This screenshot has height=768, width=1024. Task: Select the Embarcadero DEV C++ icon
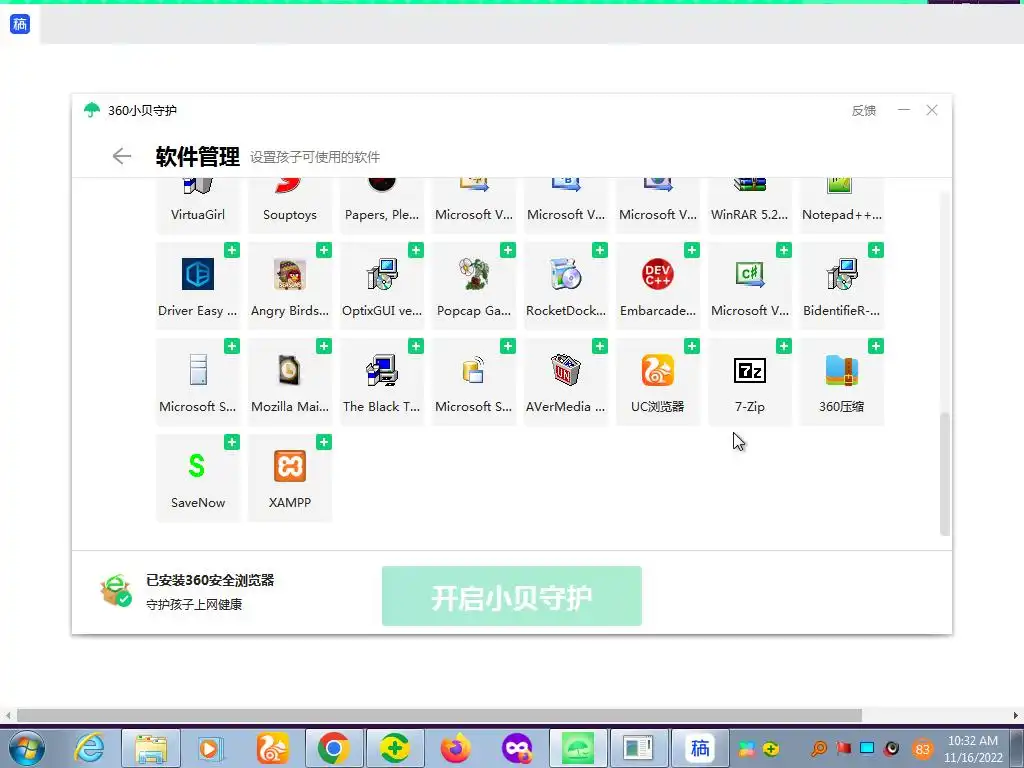pos(658,274)
